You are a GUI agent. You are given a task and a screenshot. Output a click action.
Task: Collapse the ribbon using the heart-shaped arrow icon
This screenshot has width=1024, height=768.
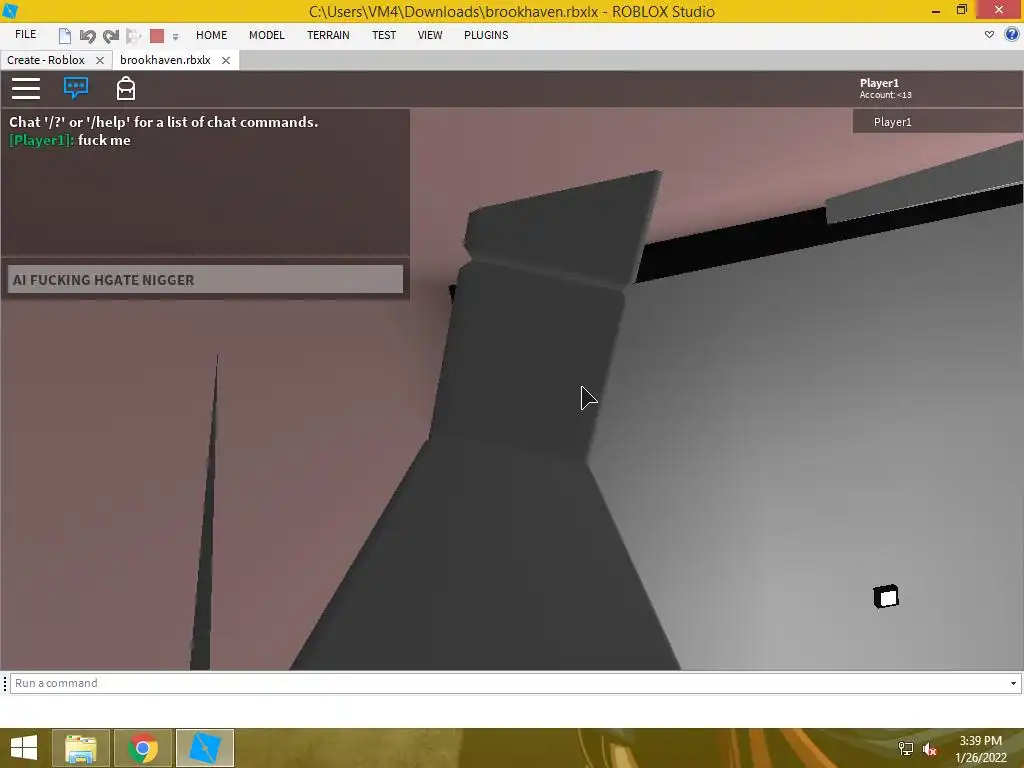point(989,35)
